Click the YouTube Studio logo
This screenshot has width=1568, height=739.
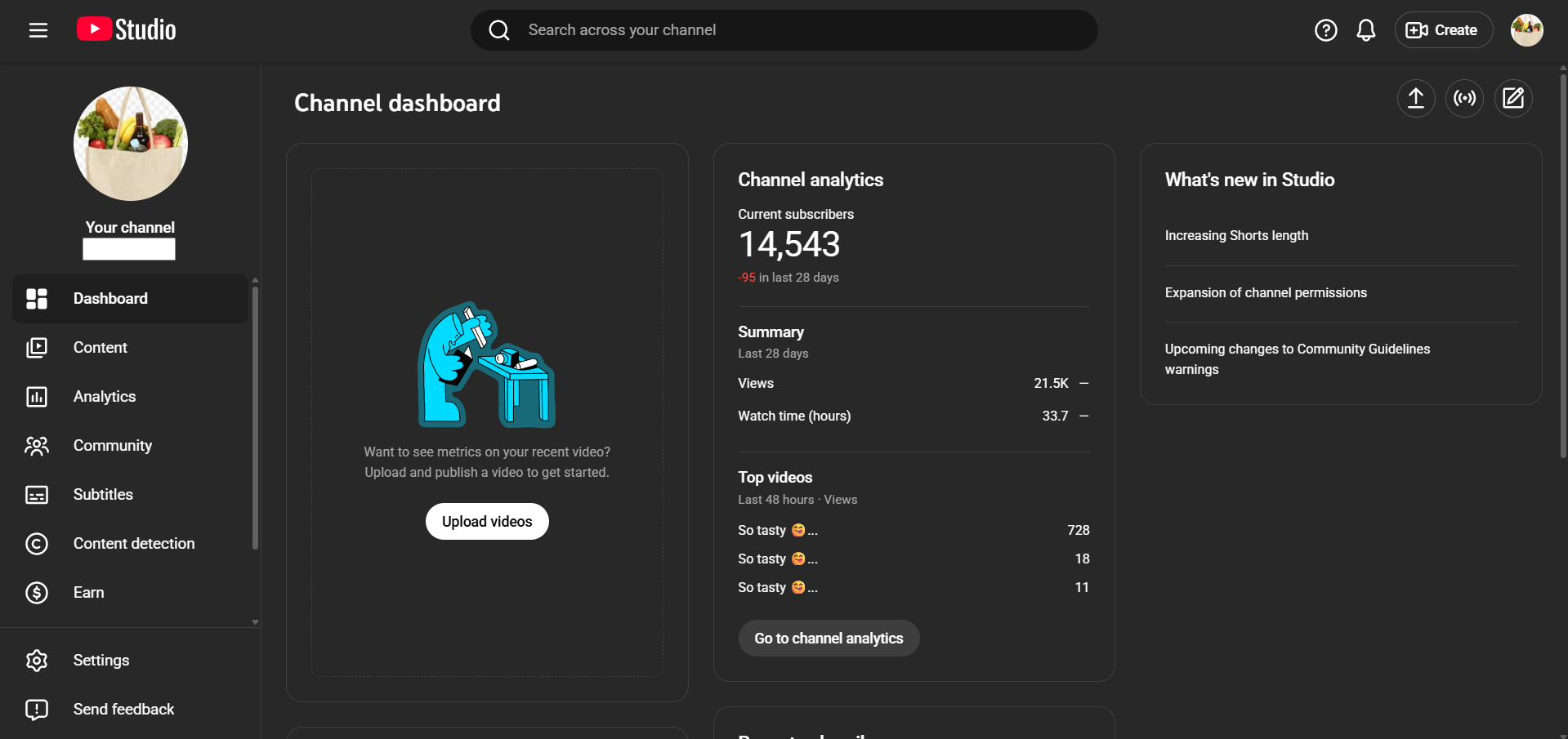[x=127, y=30]
